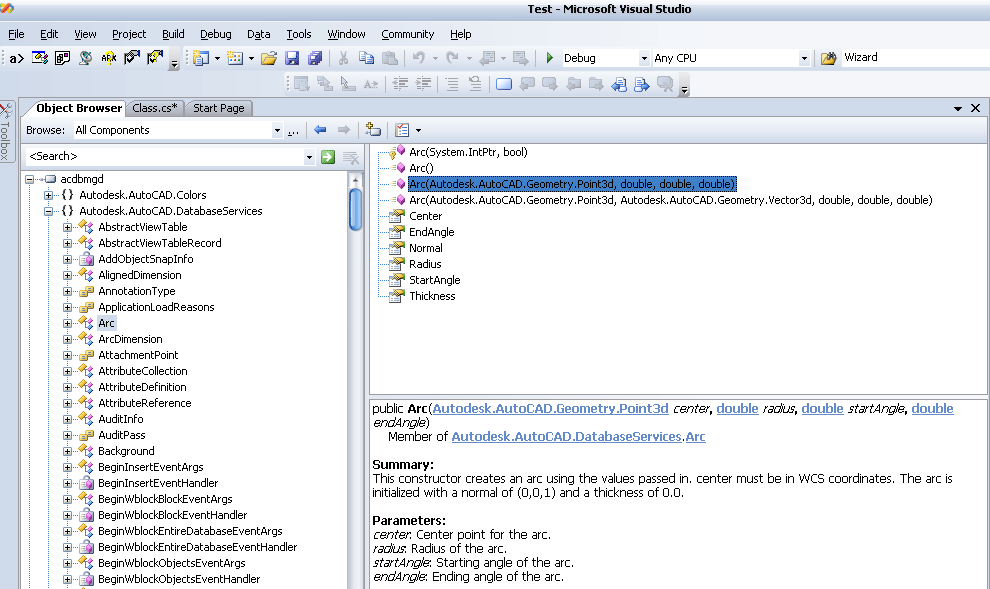
Task: Click the Undo arrow icon
Action: pyautogui.click(x=419, y=58)
